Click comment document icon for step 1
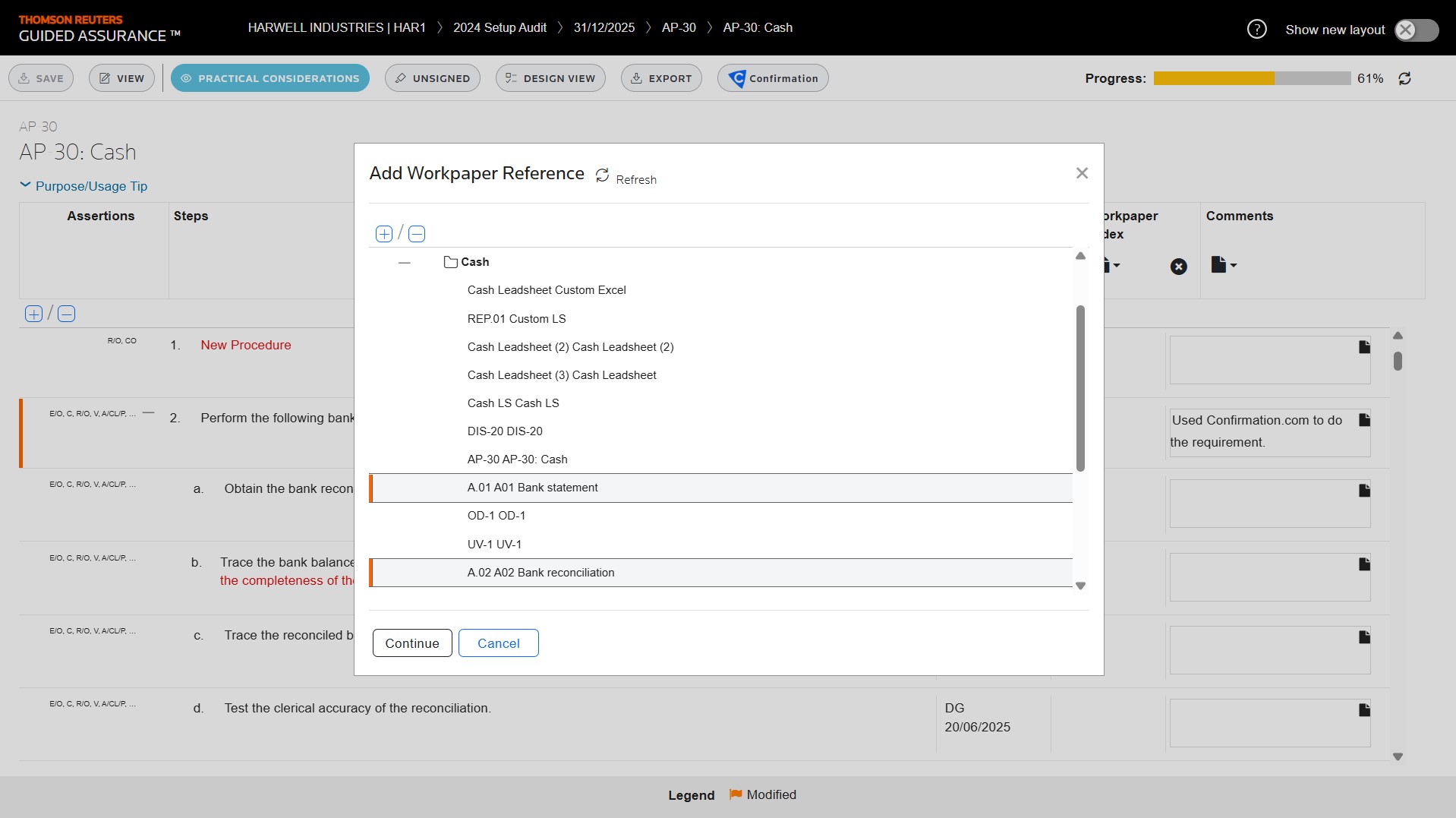This screenshot has height=818, width=1456. click(x=1364, y=347)
